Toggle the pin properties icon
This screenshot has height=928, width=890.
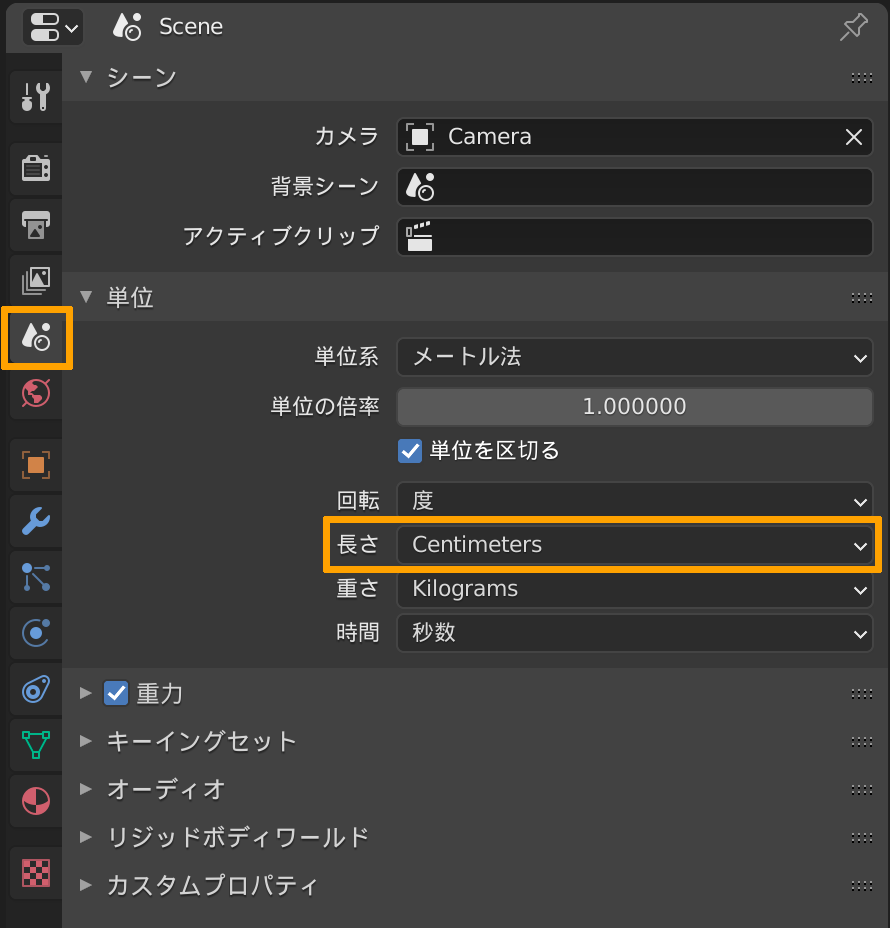click(x=853, y=27)
